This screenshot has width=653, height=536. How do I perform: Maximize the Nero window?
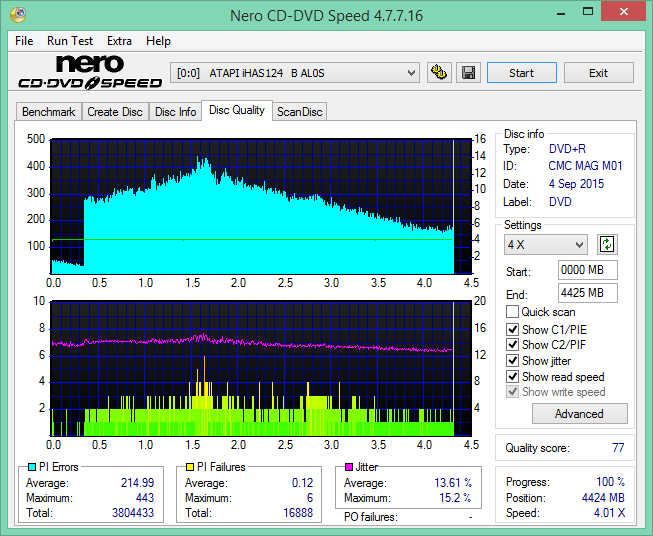coord(588,12)
